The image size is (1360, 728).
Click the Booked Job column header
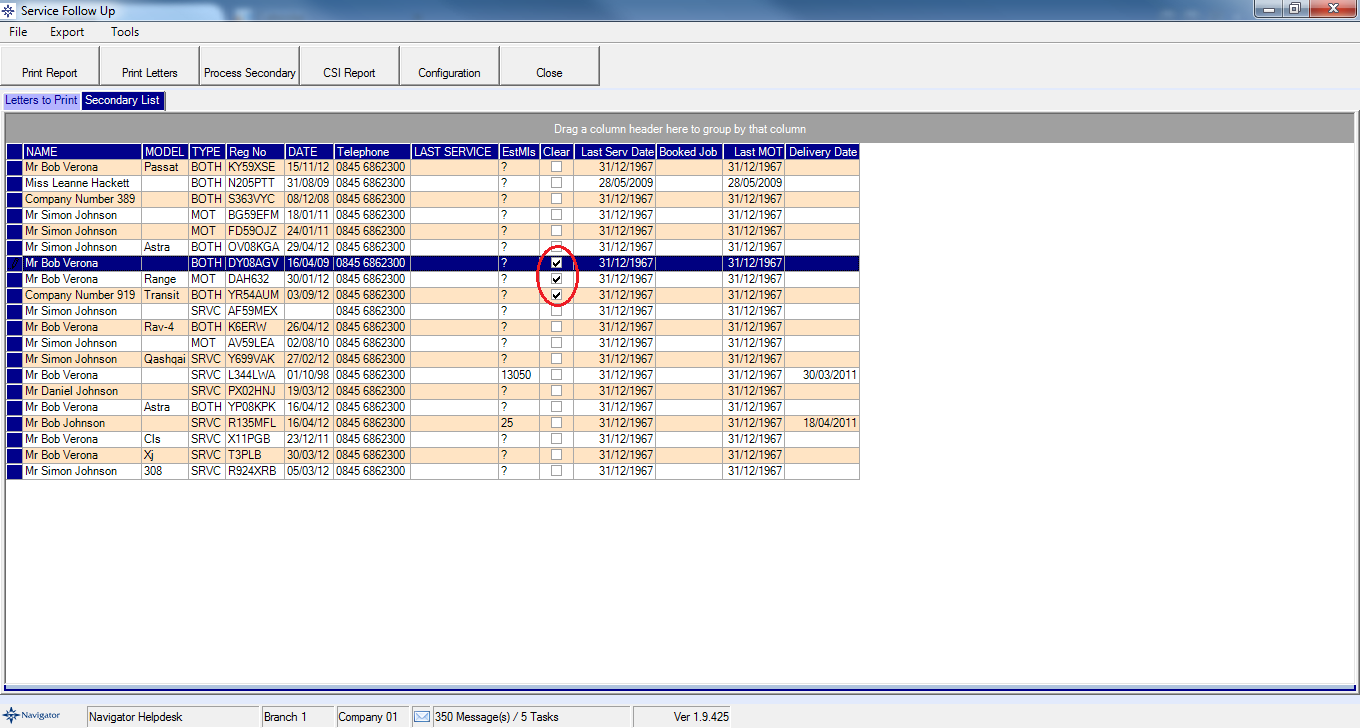pos(689,152)
